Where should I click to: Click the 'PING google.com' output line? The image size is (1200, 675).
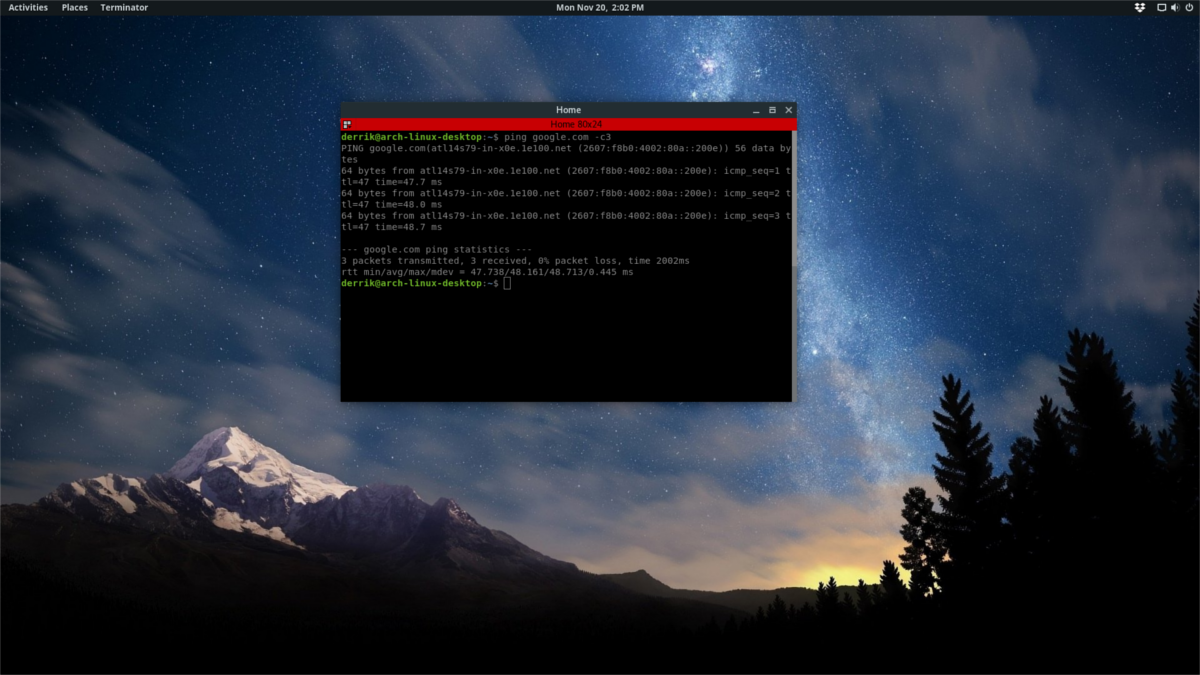coord(566,148)
